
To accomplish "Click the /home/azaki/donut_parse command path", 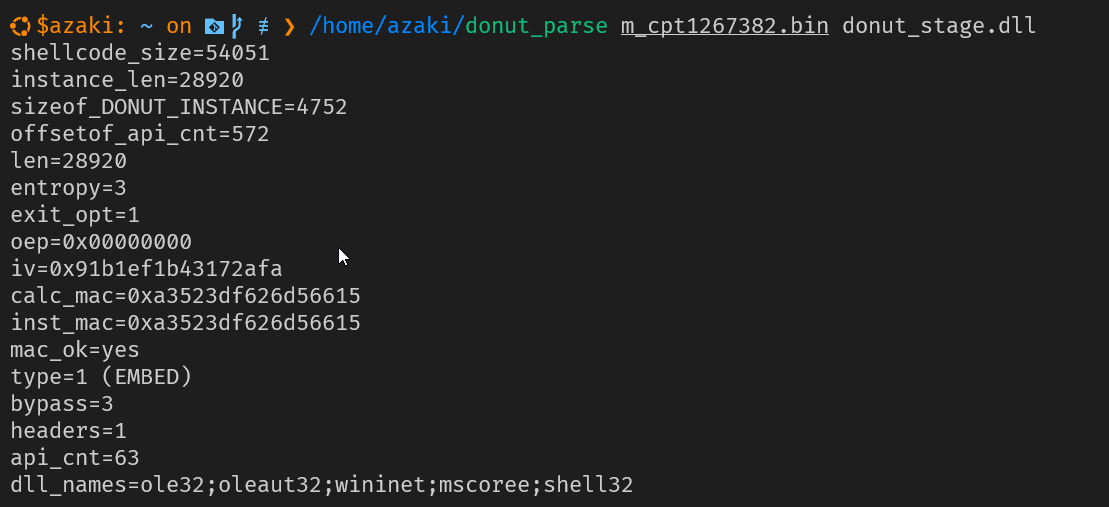I will pyautogui.click(x=458, y=27).
